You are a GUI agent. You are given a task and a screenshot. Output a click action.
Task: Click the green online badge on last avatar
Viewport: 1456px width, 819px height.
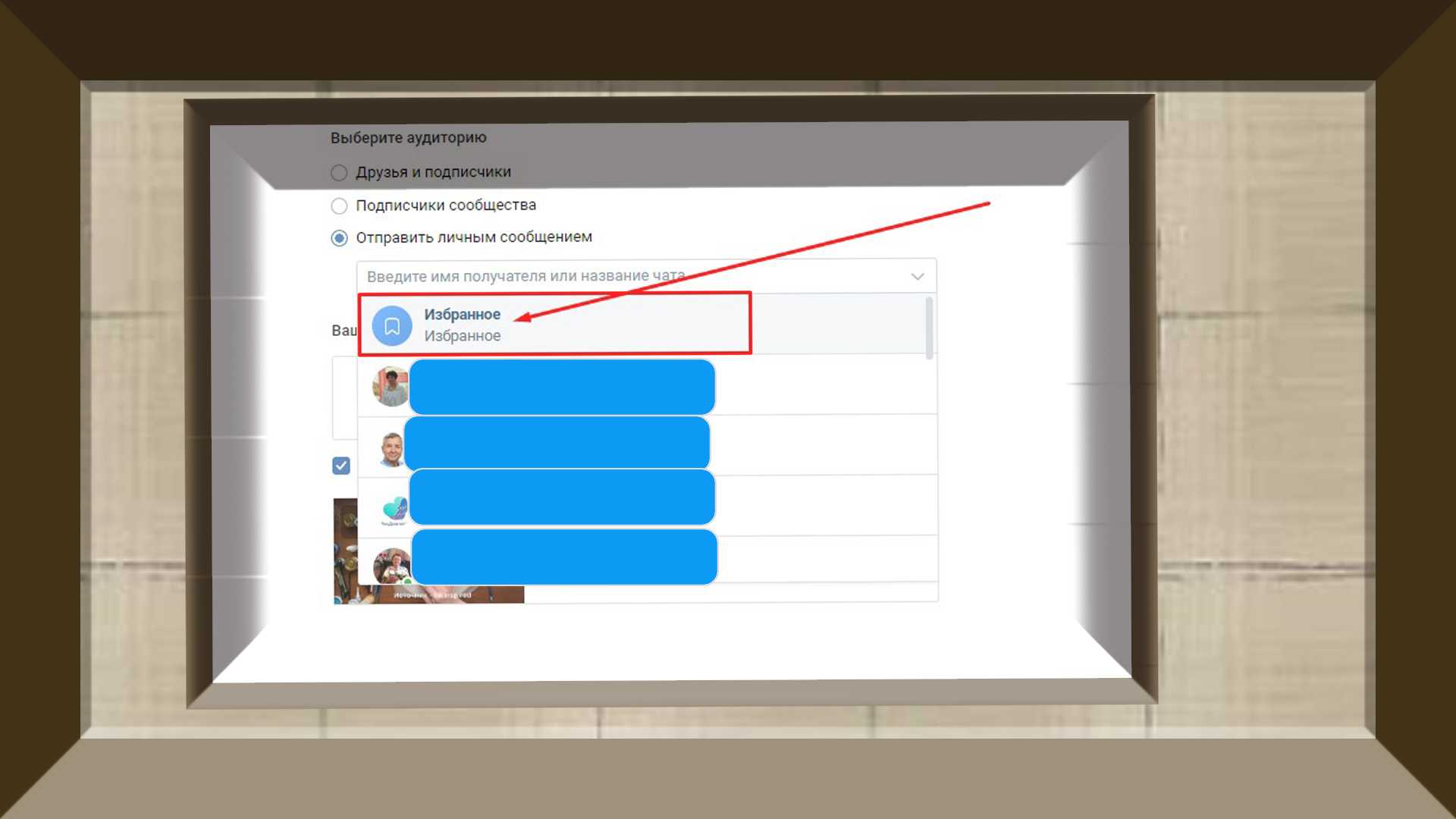(x=407, y=582)
